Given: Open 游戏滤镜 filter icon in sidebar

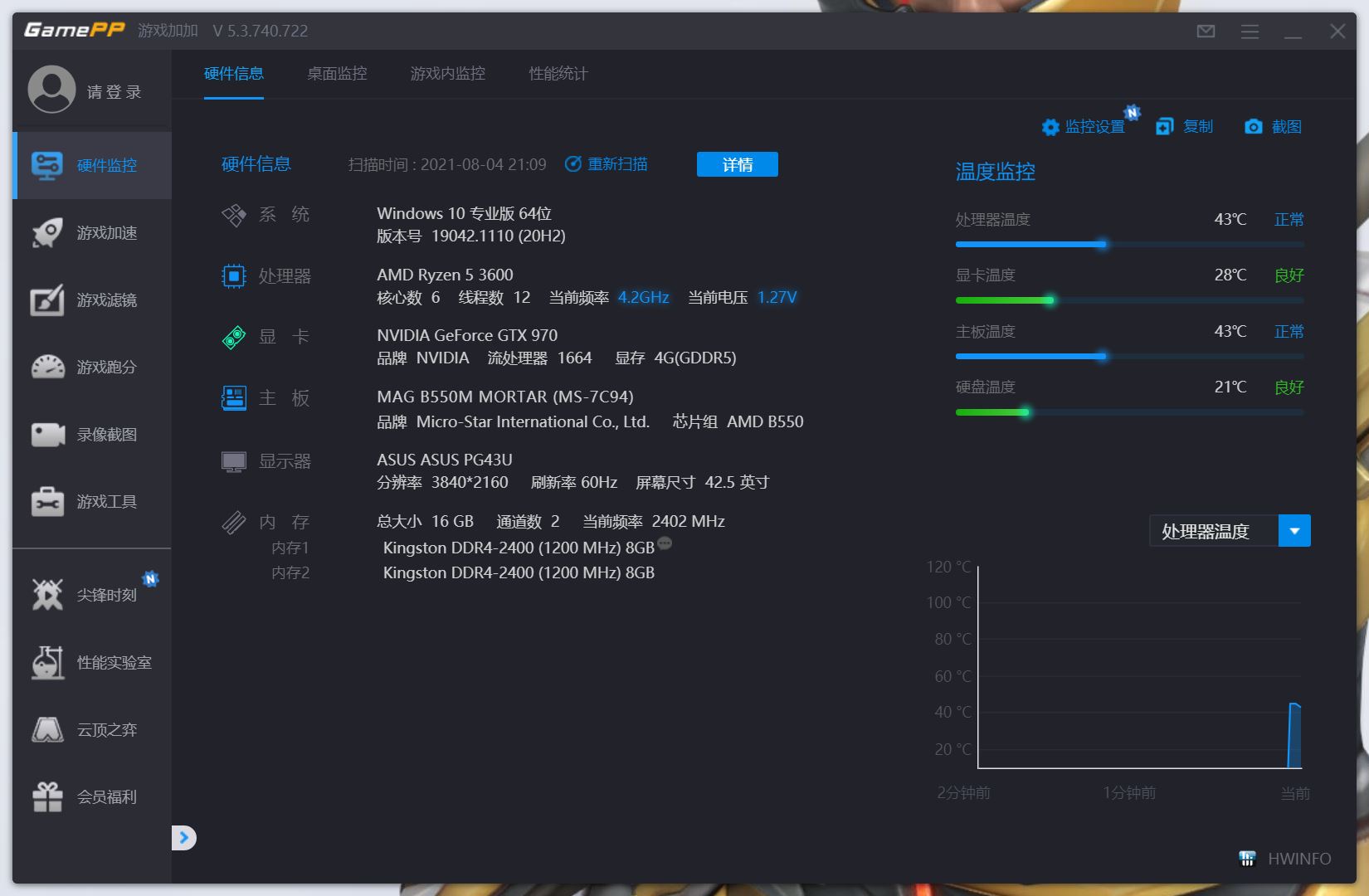Looking at the screenshot, I should tap(47, 299).
